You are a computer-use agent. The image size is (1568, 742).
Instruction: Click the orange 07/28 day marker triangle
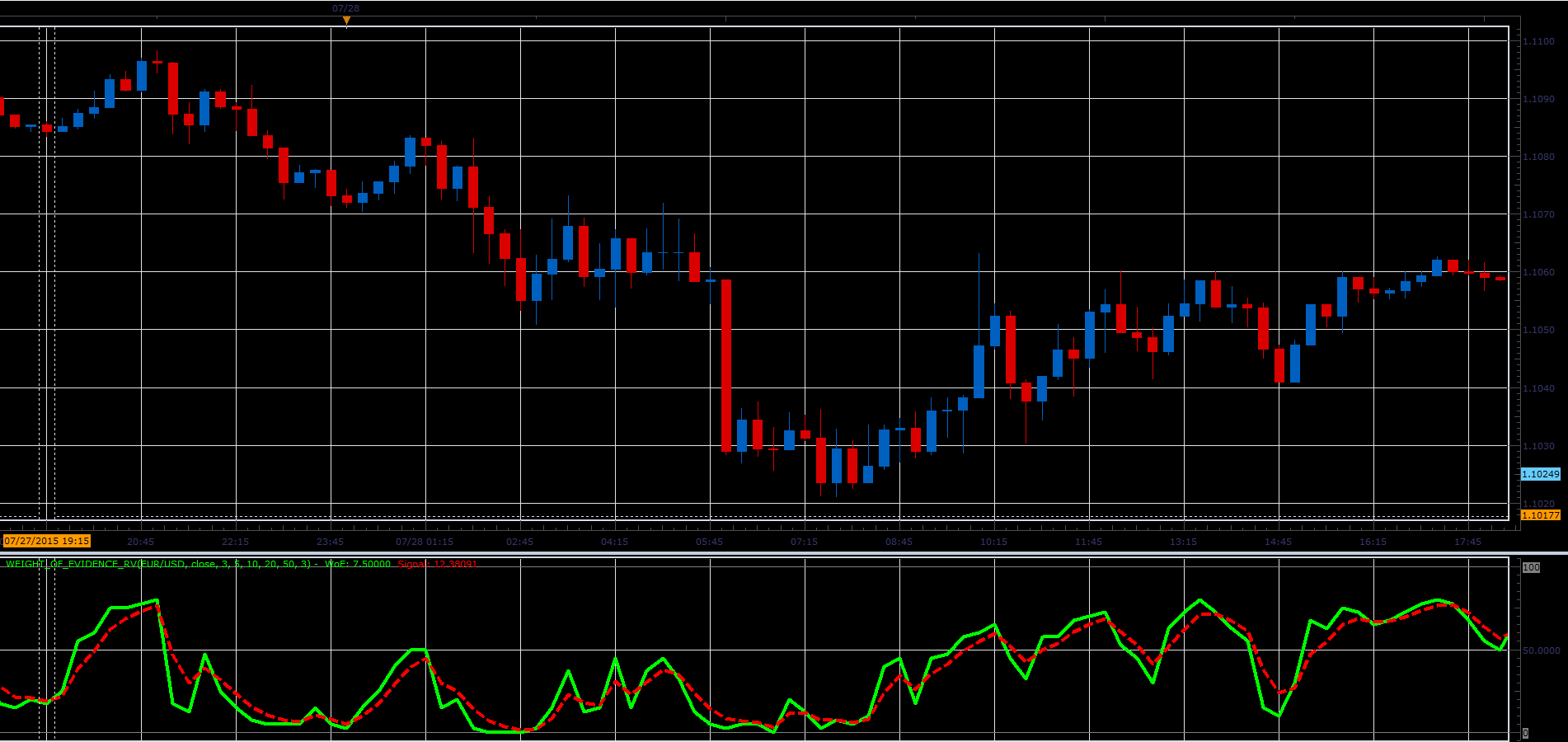346,21
